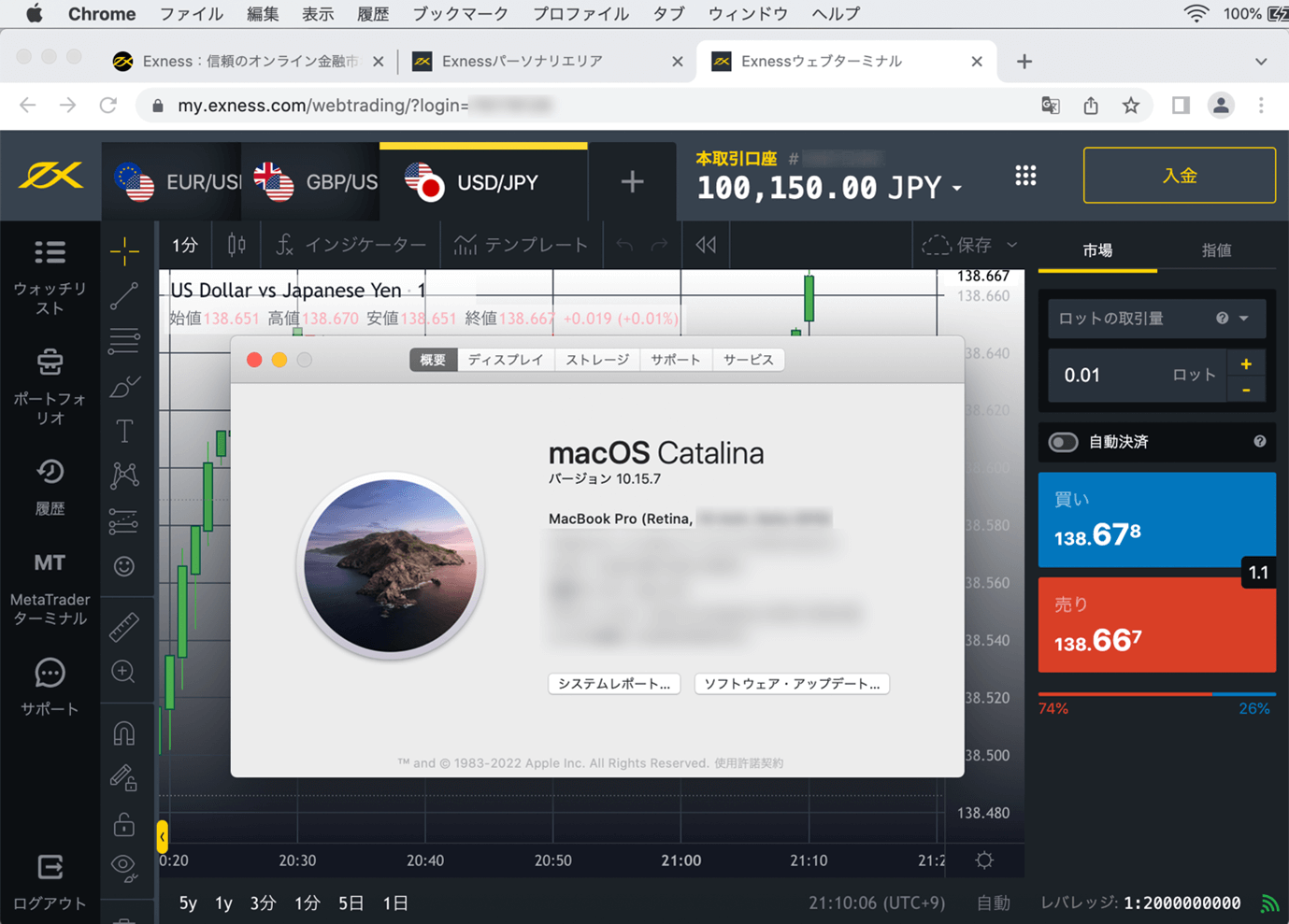The image size is (1289, 924).
Task: Open the Portfolio sidebar panel
Action: tap(50, 387)
